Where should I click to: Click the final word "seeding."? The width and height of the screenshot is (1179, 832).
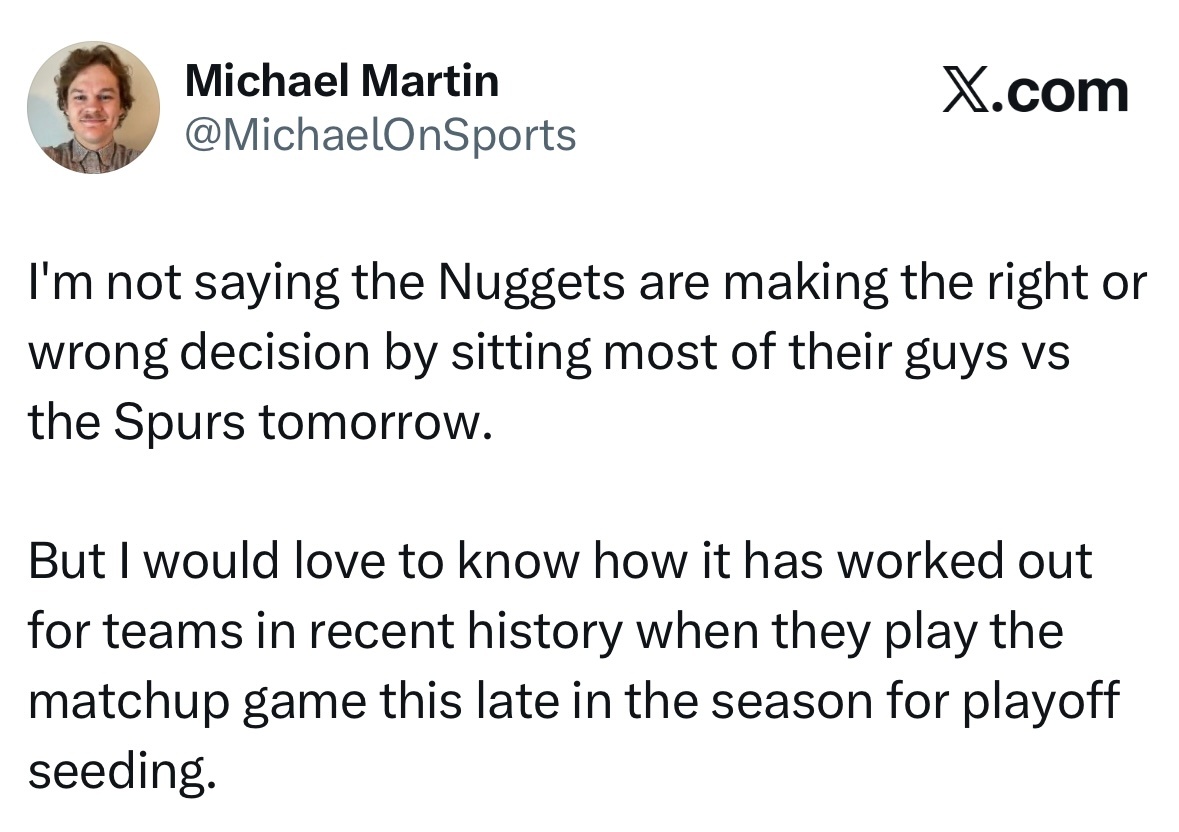click(122, 770)
